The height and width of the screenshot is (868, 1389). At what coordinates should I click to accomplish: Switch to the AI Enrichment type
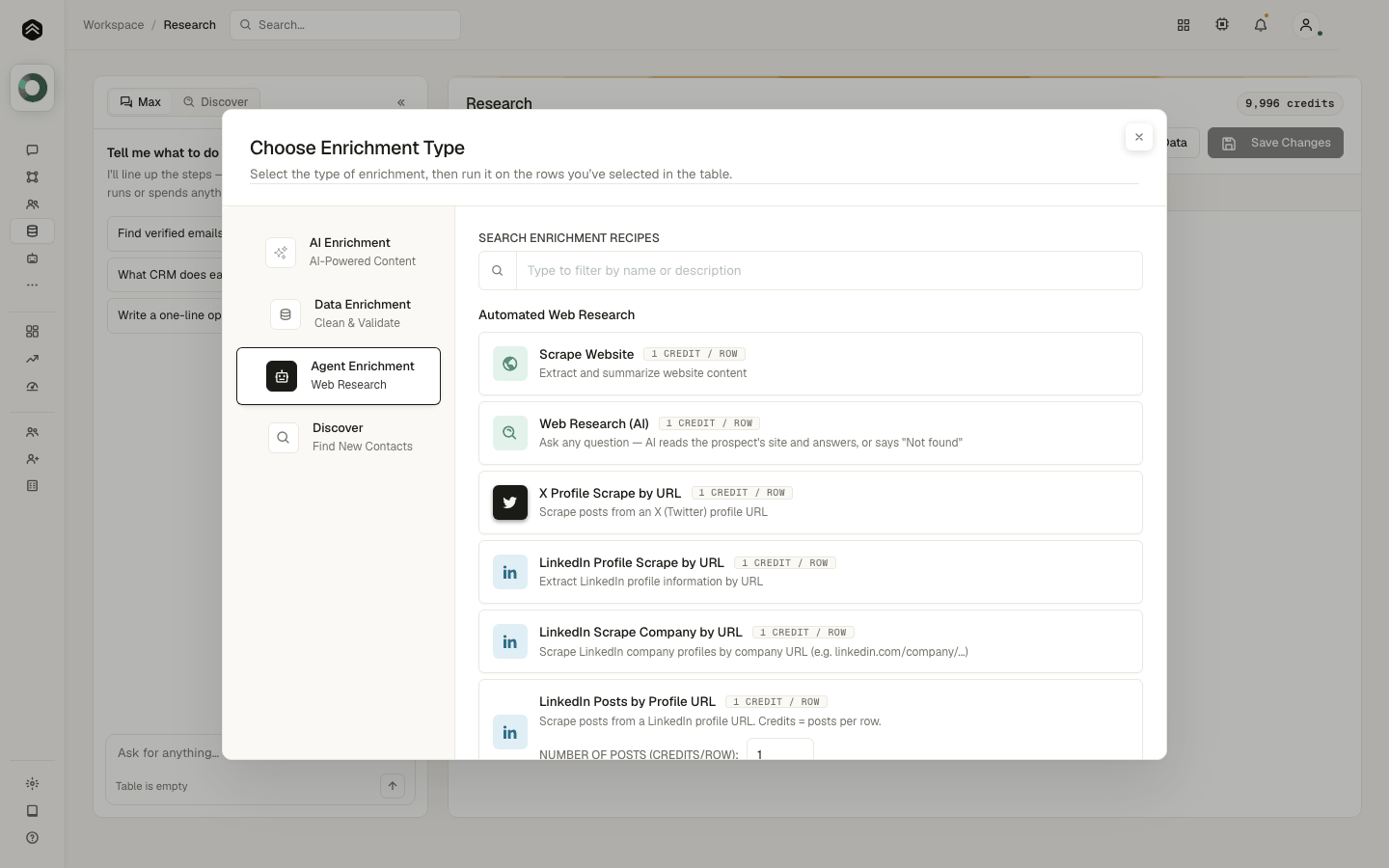(x=339, y=253)
